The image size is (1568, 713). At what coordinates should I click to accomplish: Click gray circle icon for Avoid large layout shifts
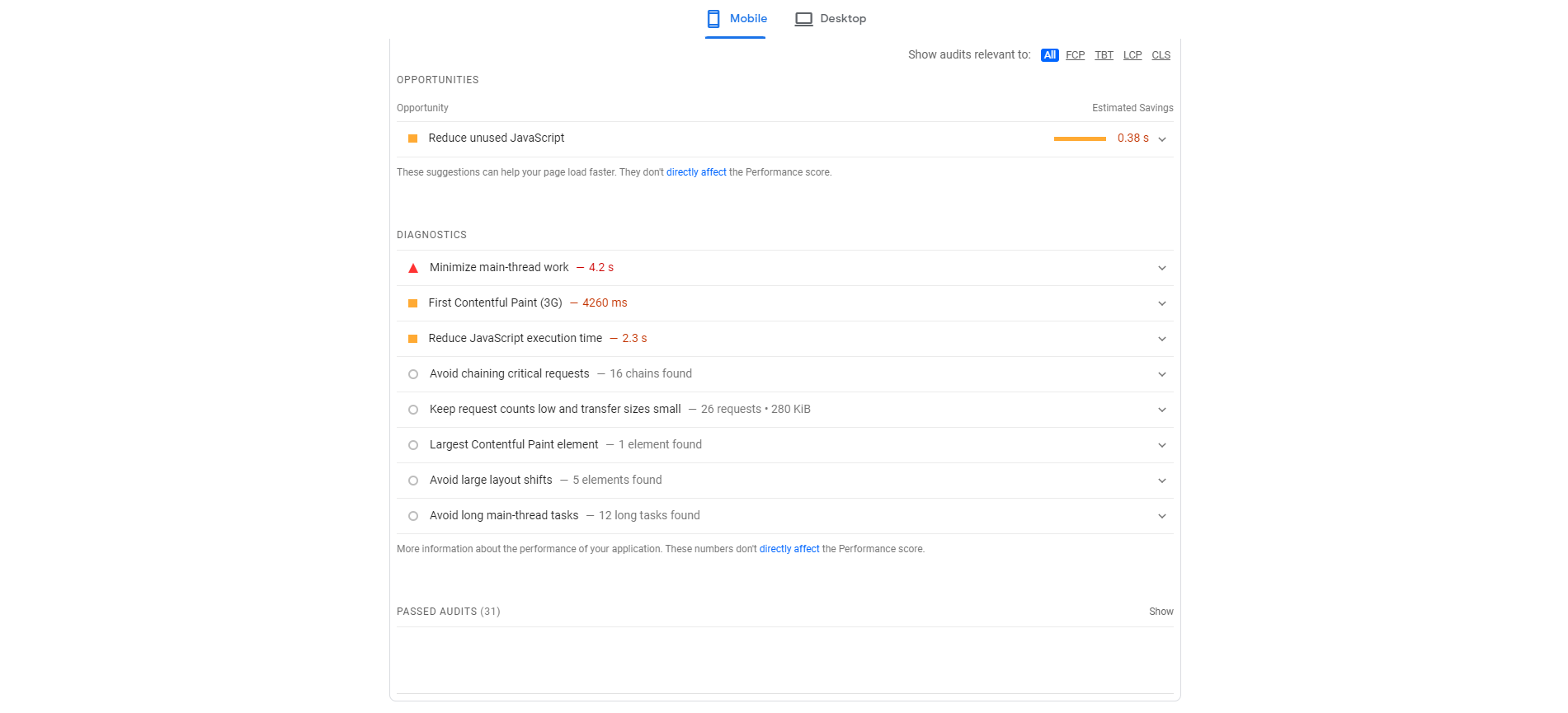point(413,481)
